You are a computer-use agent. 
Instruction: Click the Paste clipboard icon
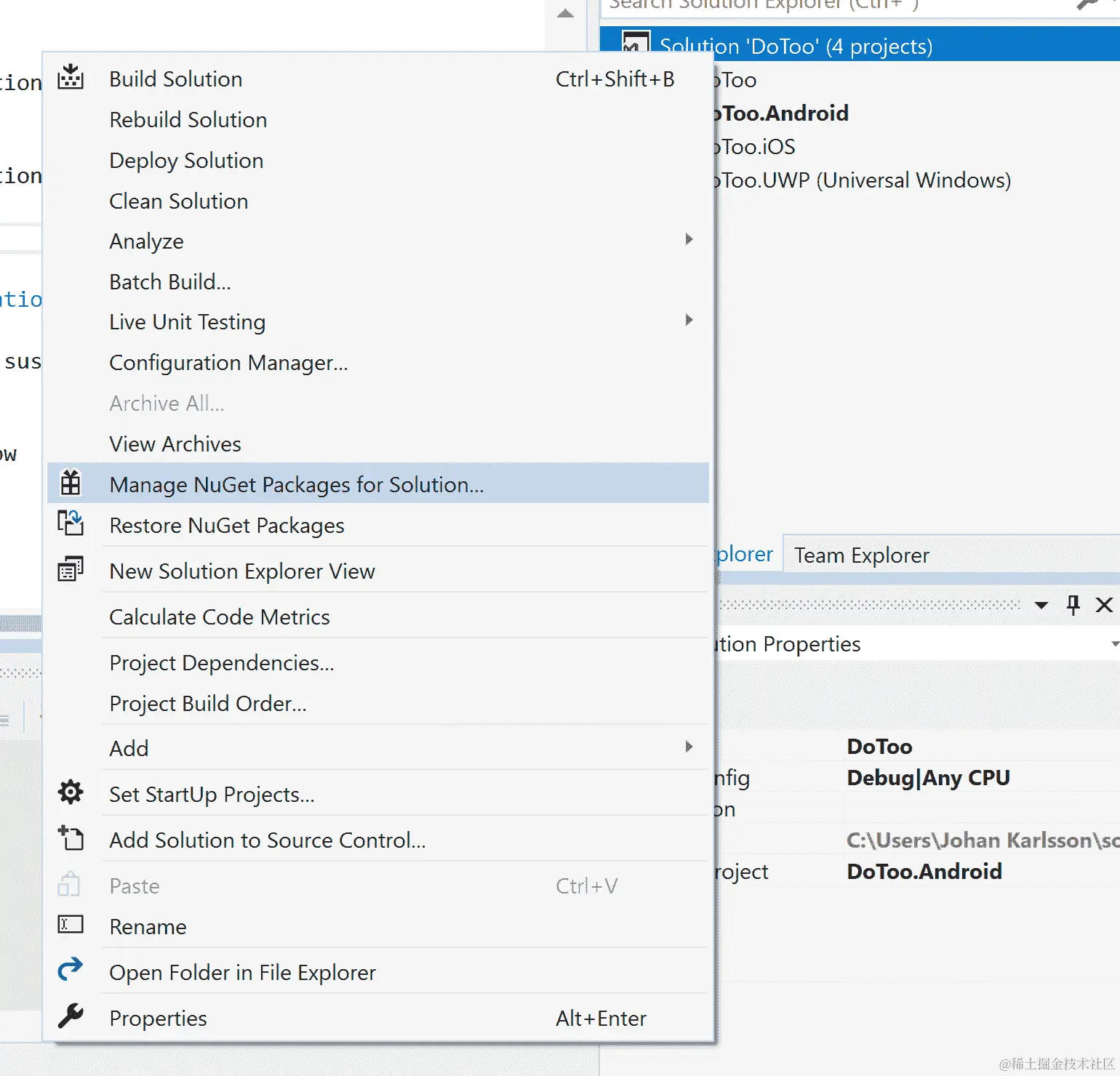pos(69,884)
